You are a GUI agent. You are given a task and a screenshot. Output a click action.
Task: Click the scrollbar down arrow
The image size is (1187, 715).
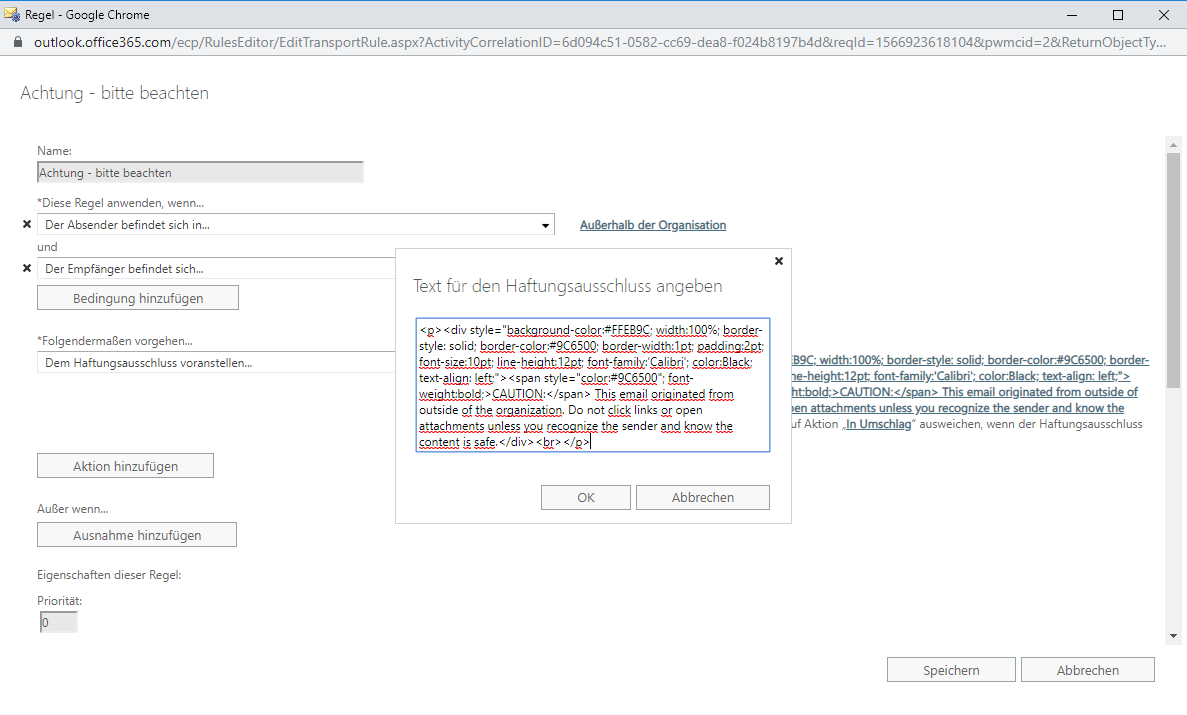pos(1173,636)
